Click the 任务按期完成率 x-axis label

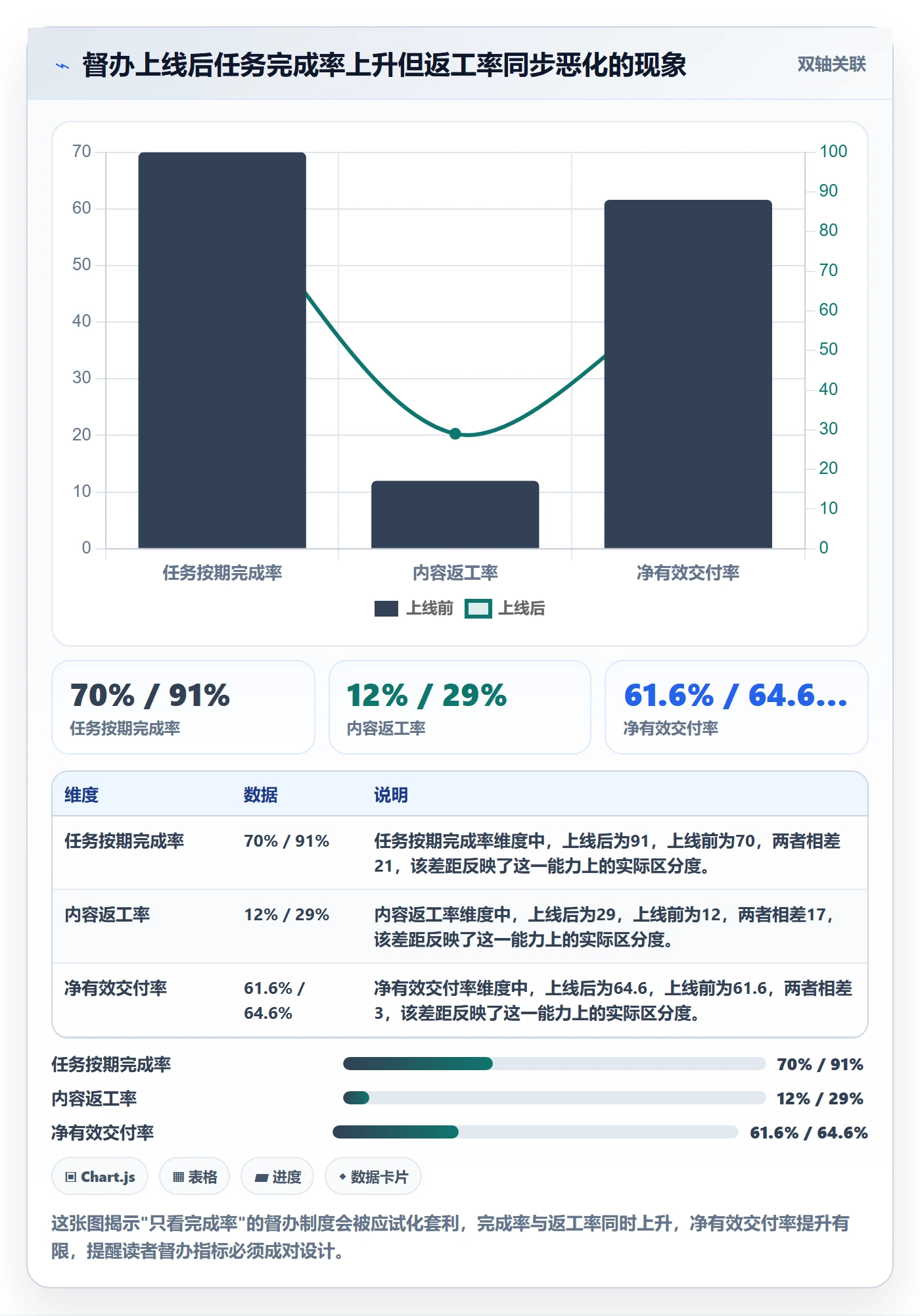(222, 573)
